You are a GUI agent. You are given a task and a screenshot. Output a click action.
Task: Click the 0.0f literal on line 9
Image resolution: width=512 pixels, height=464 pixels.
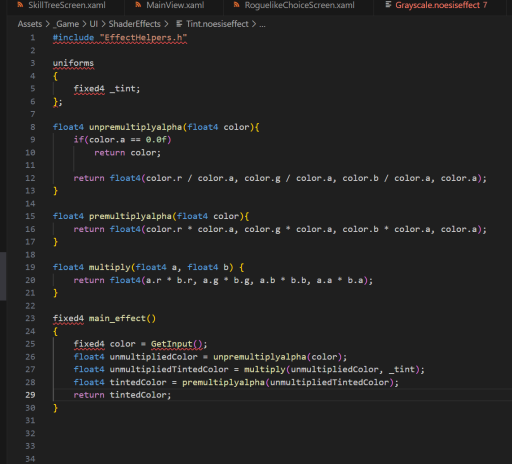click(156, 139)
